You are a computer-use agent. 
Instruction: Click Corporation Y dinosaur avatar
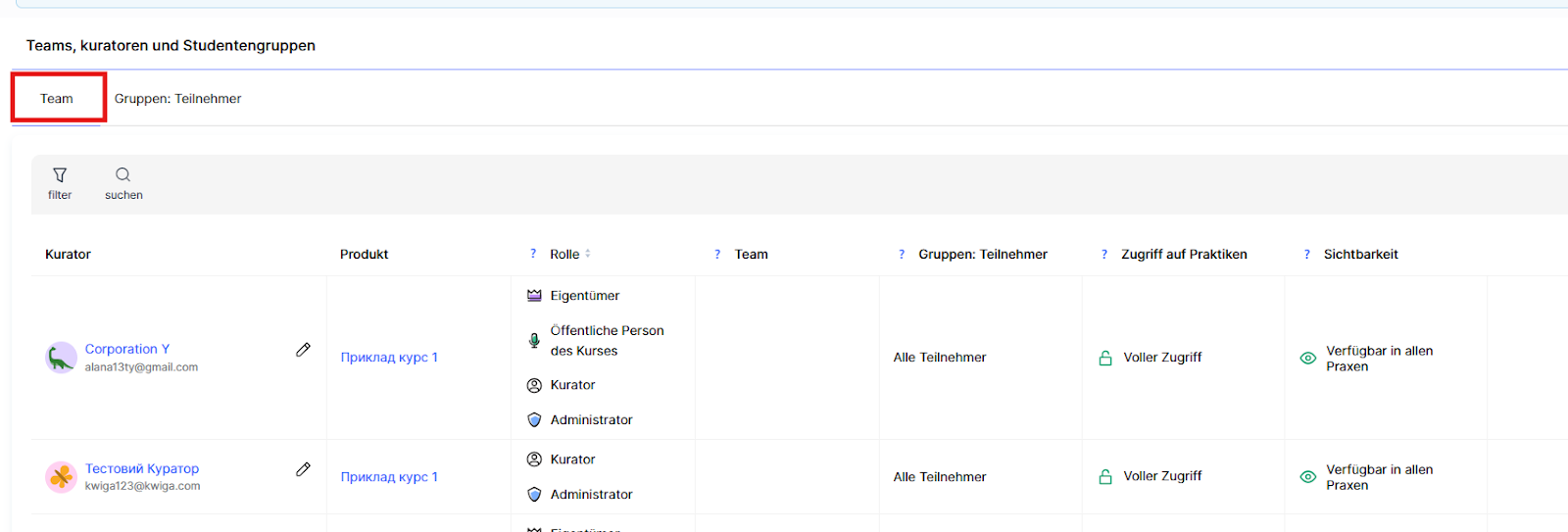[61, 358]
